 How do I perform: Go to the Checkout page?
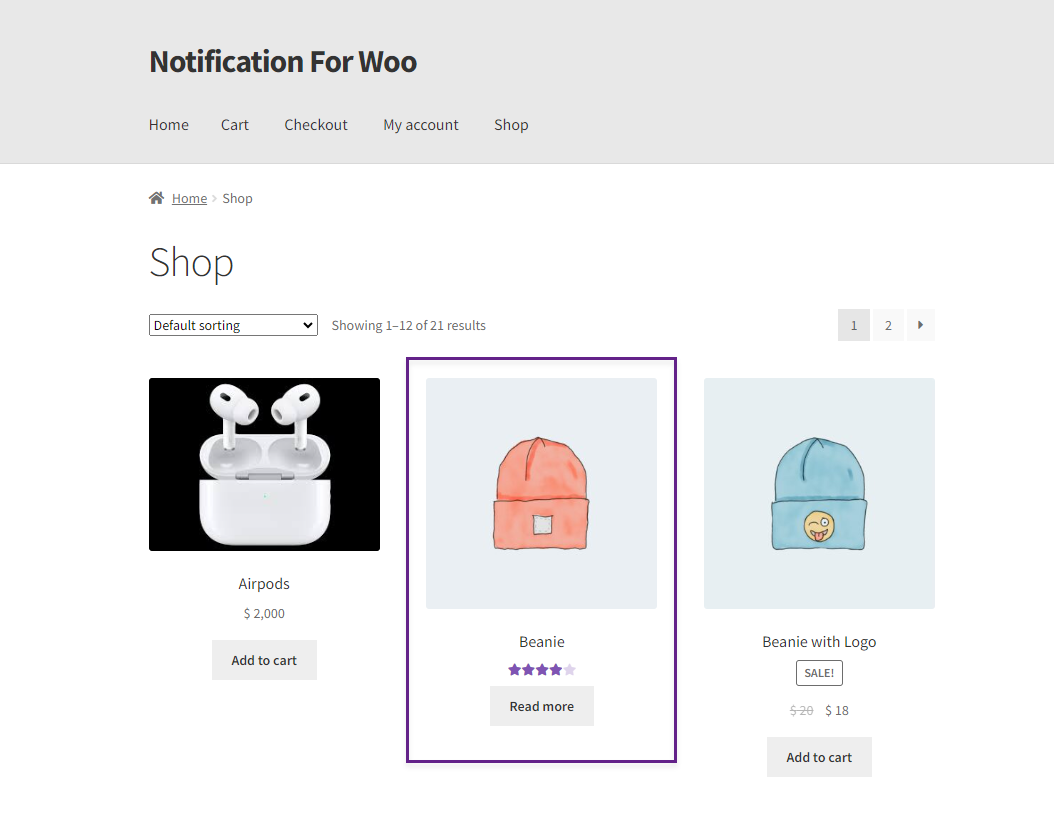316,125
